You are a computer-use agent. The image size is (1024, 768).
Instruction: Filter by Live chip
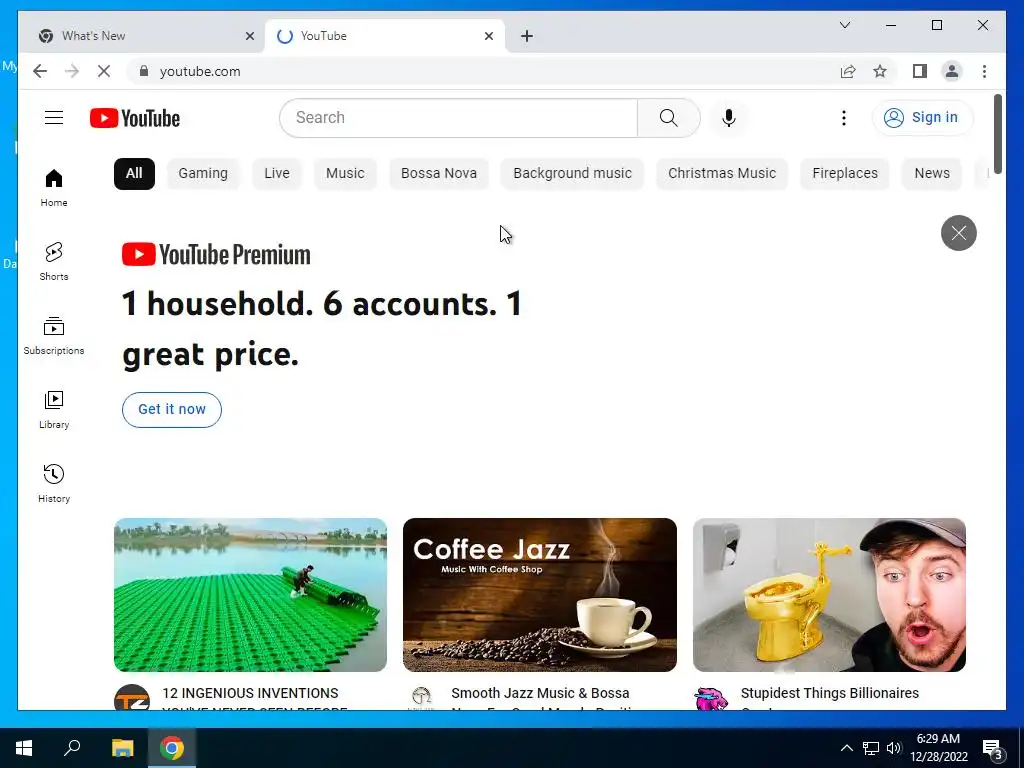[277, 174]
